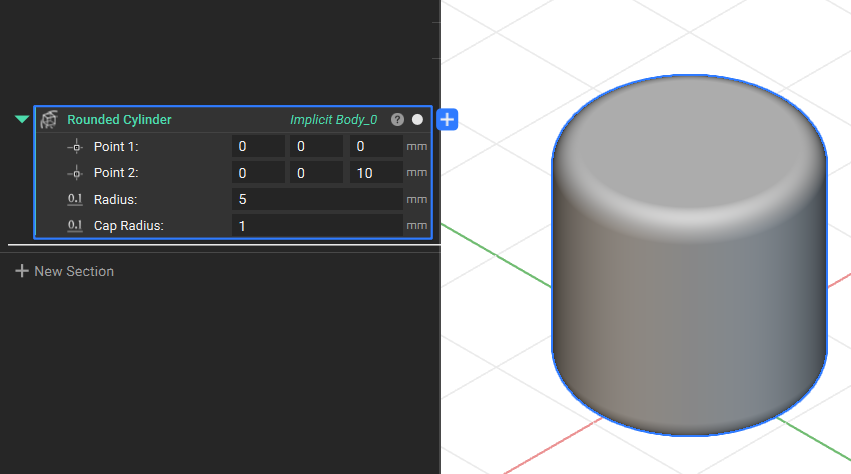Edit Point 2 Z value of 10

(x=376, y=173)
